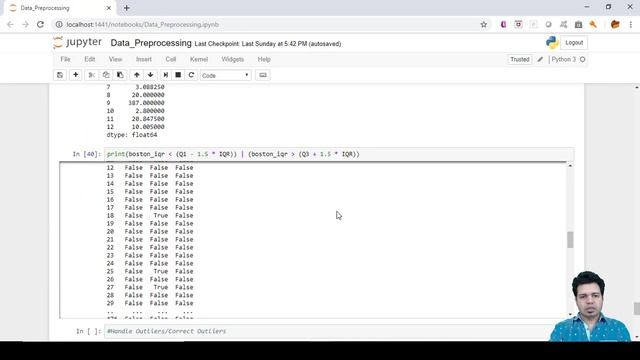
Task: Run the current cell
Action: pyautogui.click(x=165, y=75)
